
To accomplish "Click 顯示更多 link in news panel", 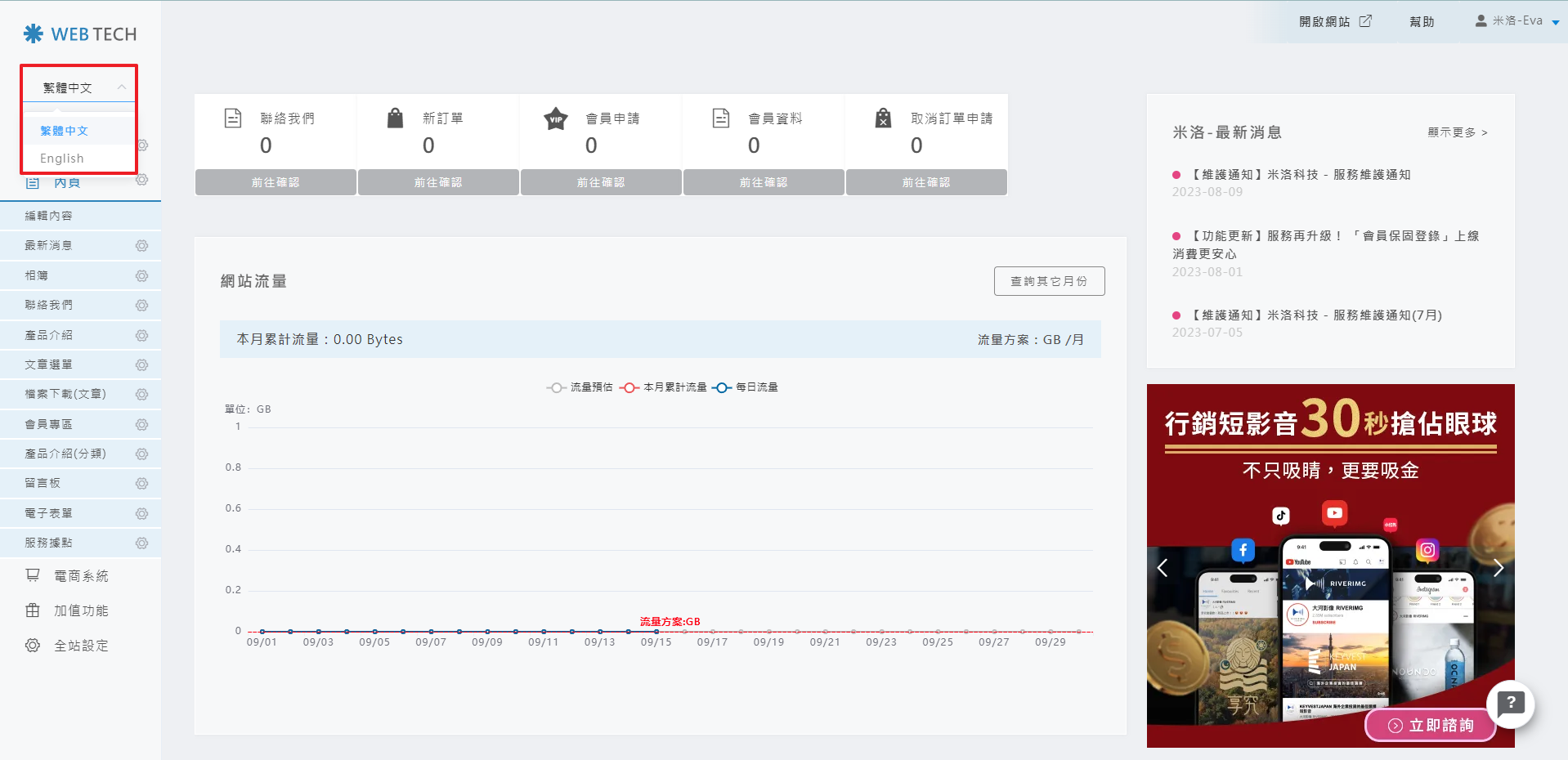I will pyautogui.click(x=1457, y=132).
